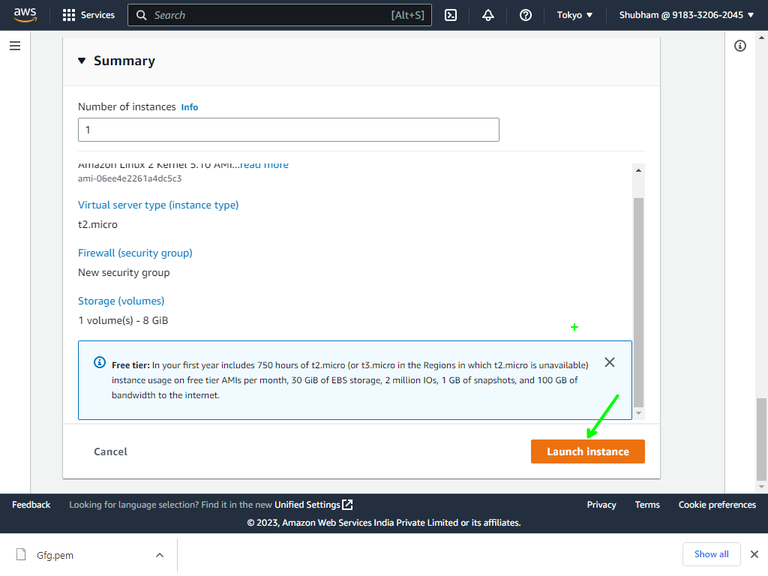Toggle the left hamburger navigation menu

15,46
